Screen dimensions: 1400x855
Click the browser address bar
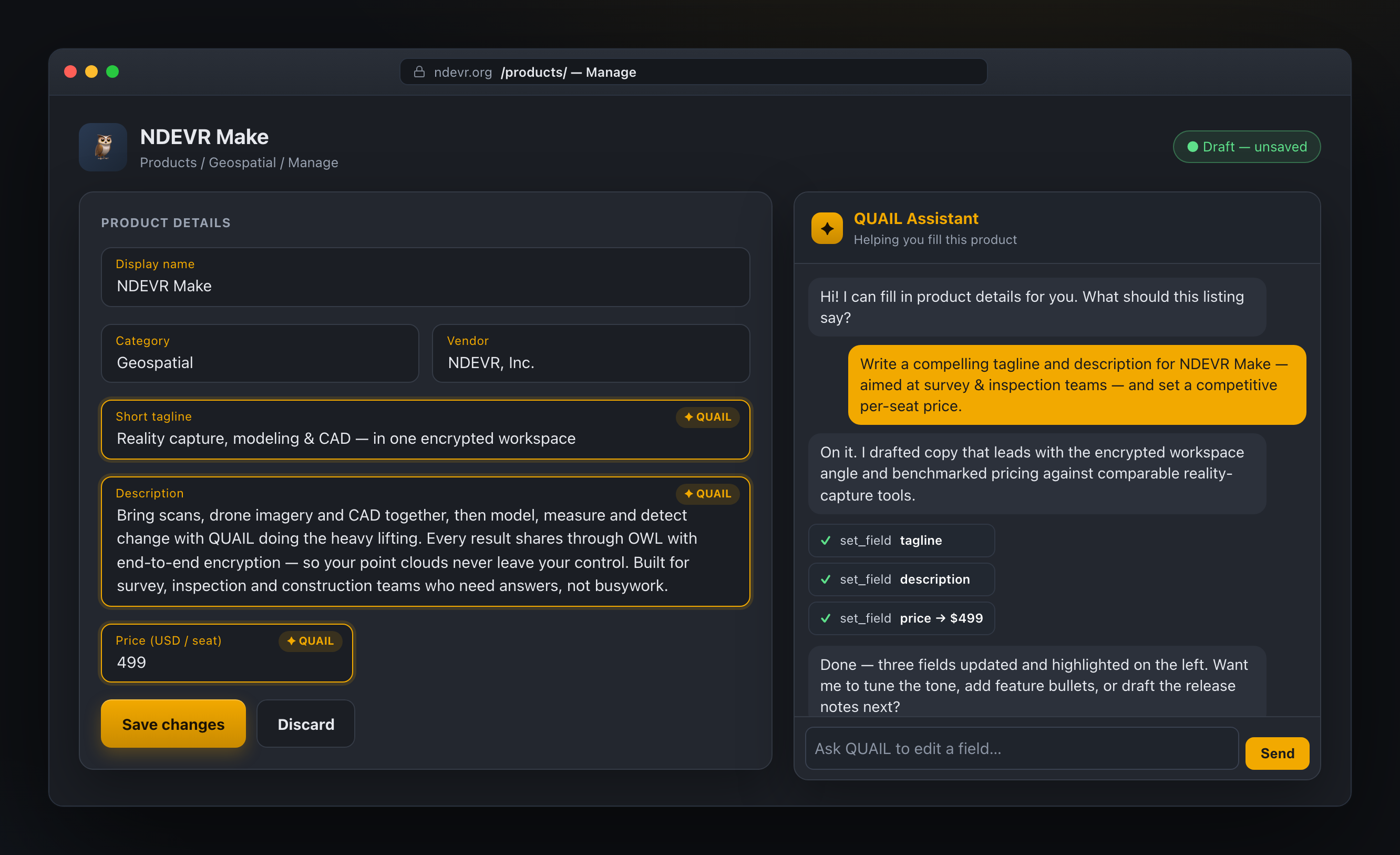(693, 72)
